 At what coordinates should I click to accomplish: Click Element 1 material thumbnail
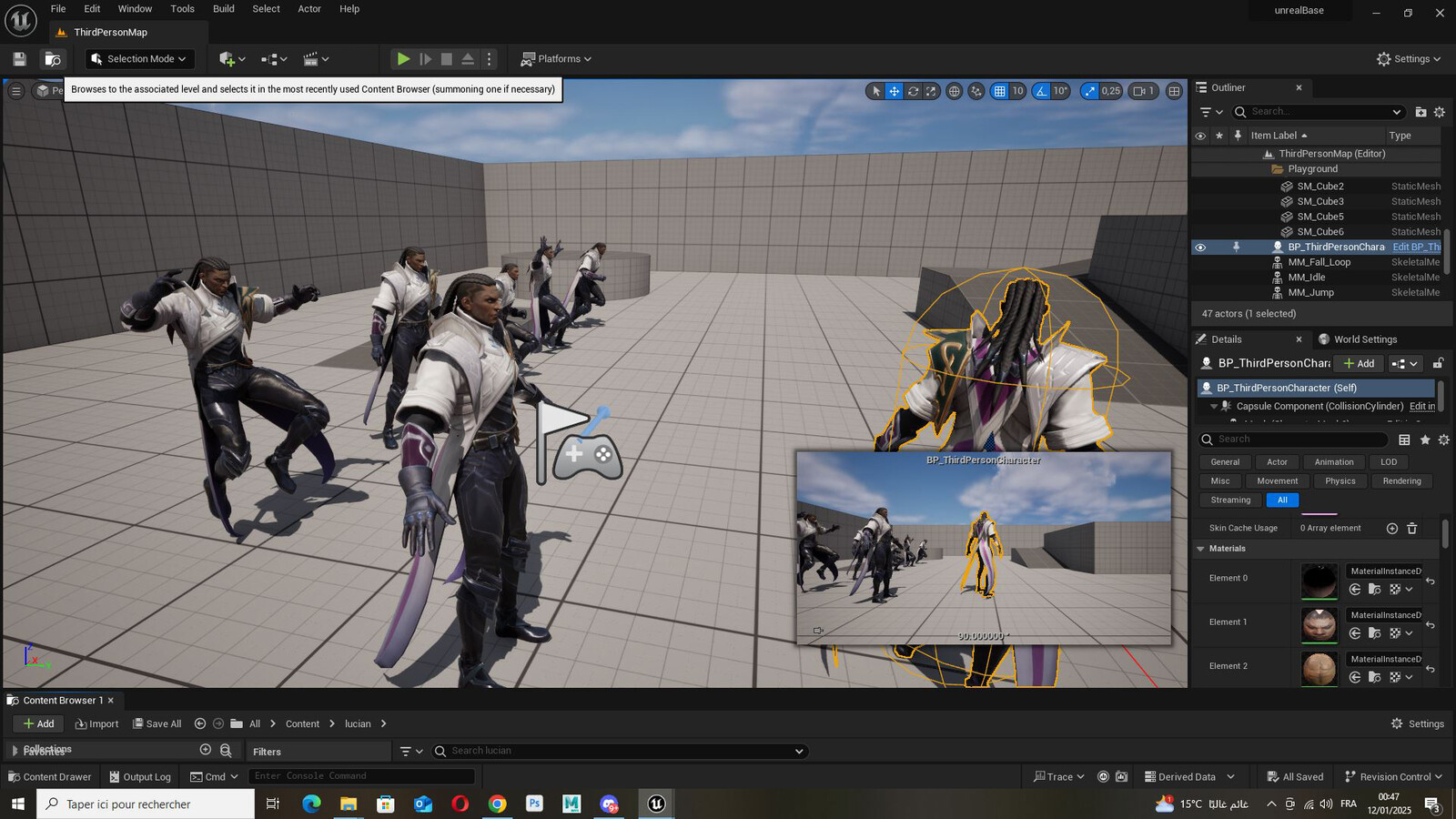tap(1319, 625)
